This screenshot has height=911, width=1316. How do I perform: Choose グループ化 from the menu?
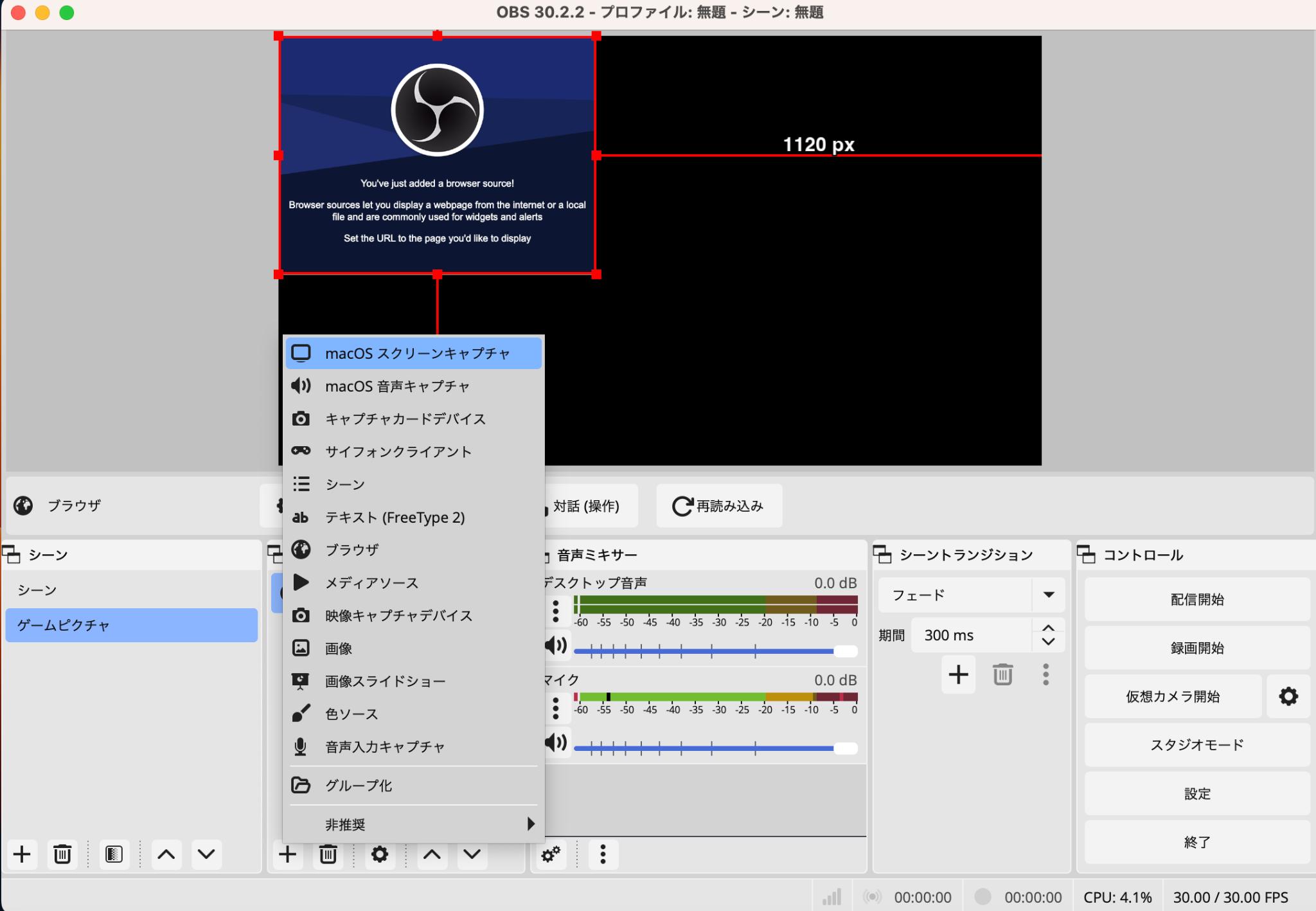click(414, 786)
